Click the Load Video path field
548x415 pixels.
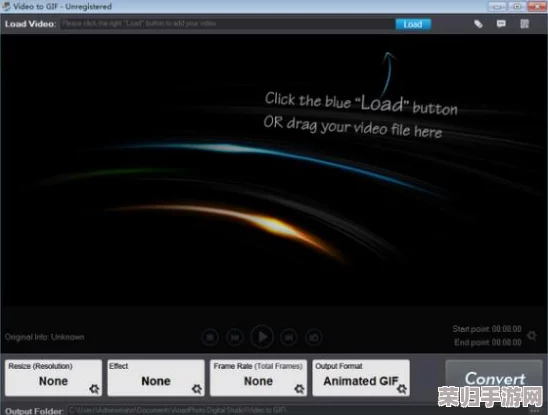pyautogui.click(x=228, y=24)
